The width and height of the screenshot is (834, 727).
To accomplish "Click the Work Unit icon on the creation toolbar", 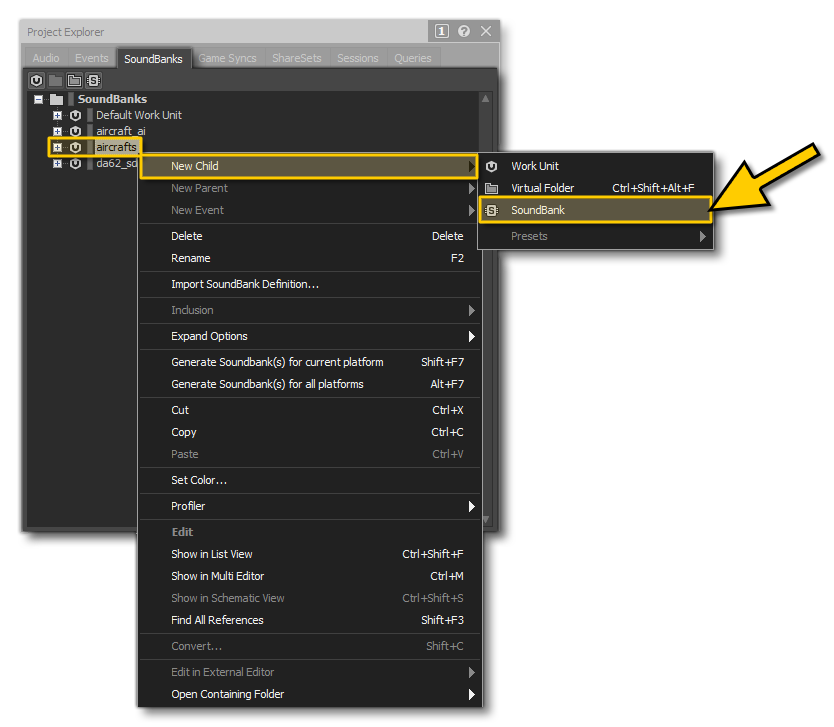I will pyautogui.click(x=37, y=81).
